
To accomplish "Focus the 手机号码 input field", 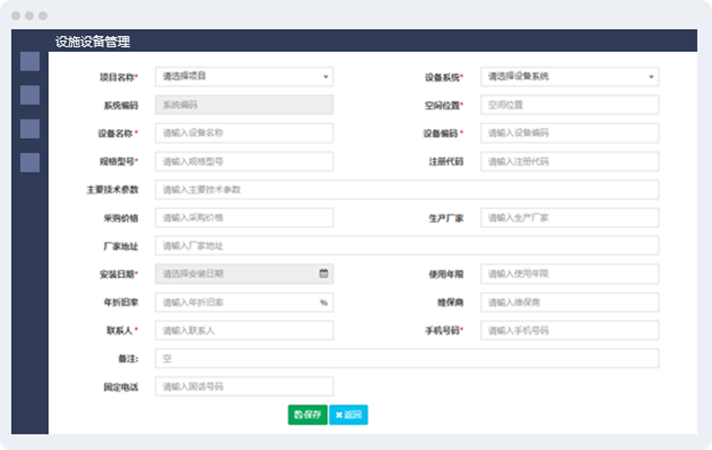I will [569, 331].
